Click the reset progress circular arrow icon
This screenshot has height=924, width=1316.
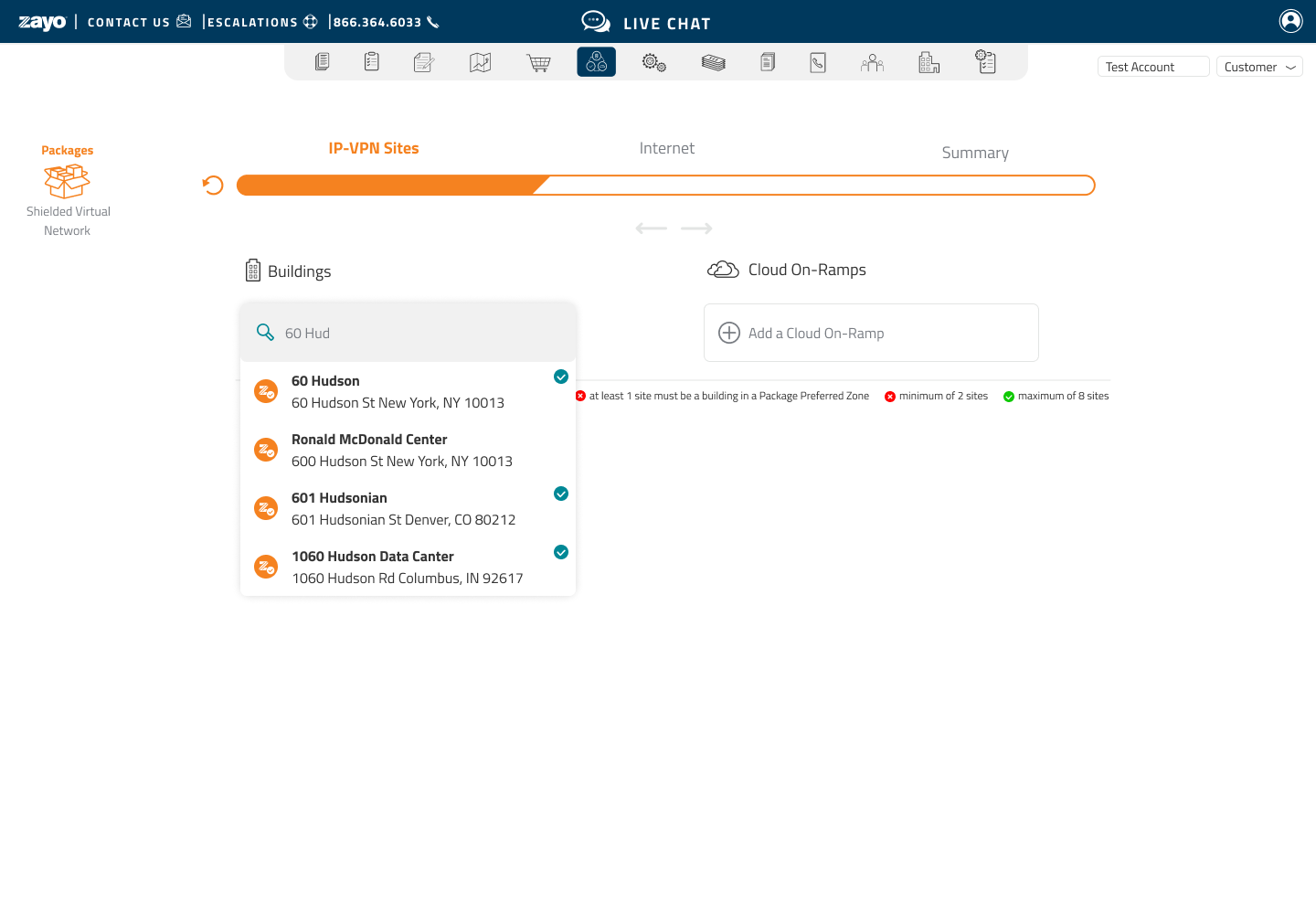213,186
